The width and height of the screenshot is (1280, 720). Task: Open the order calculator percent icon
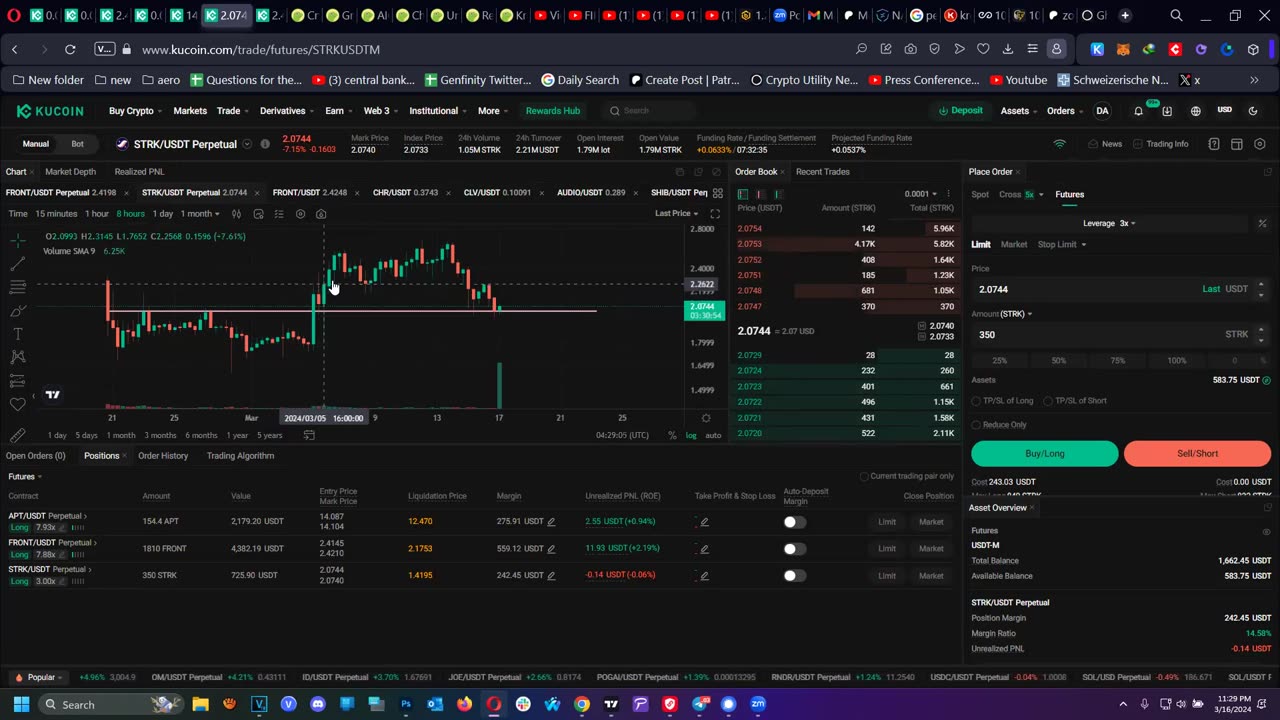coord(1262,224)
